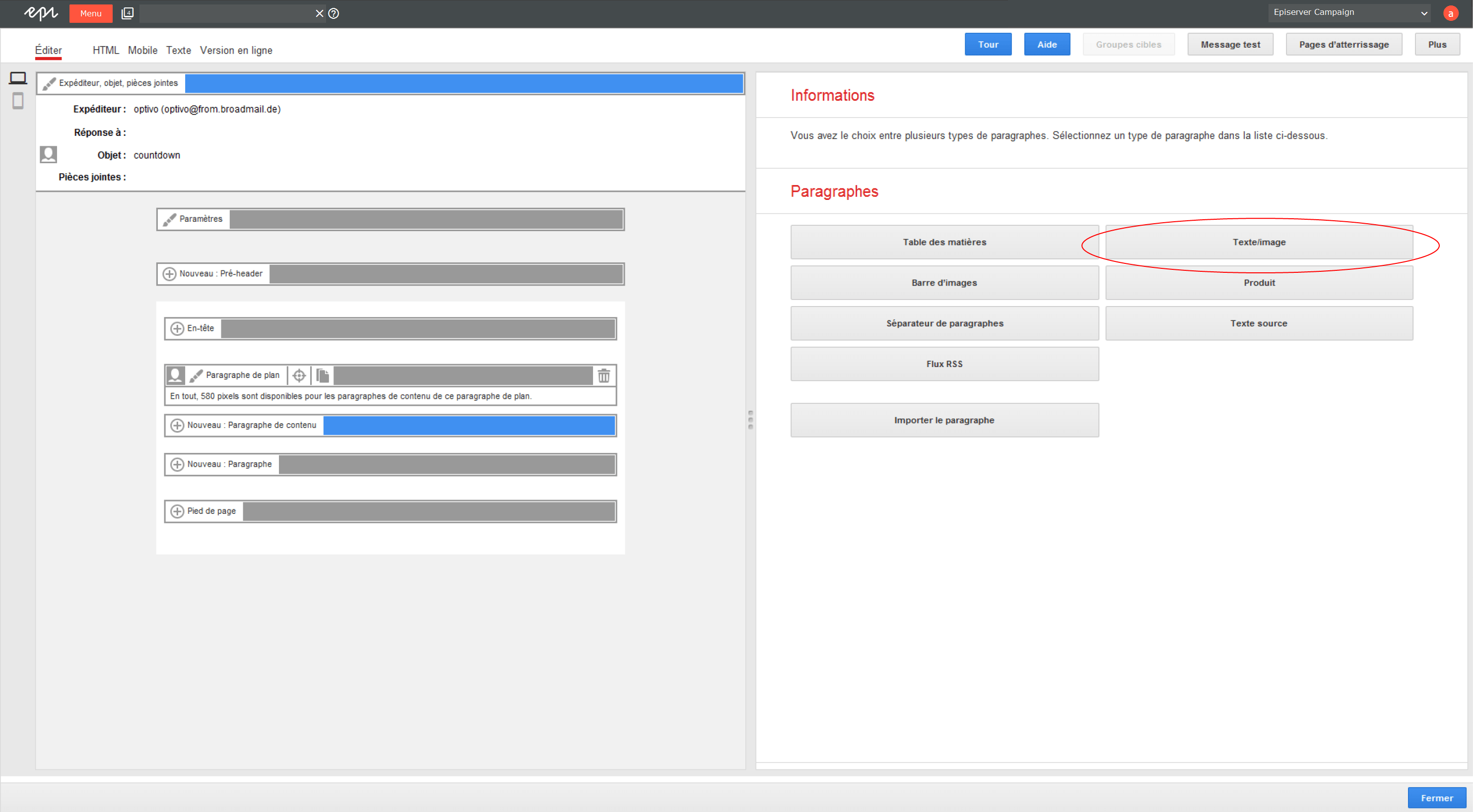Viewport: 1473px width, 812px height.
Task: Click plus icon for Nouveau : Paragraphe
Action: point(177,465)
